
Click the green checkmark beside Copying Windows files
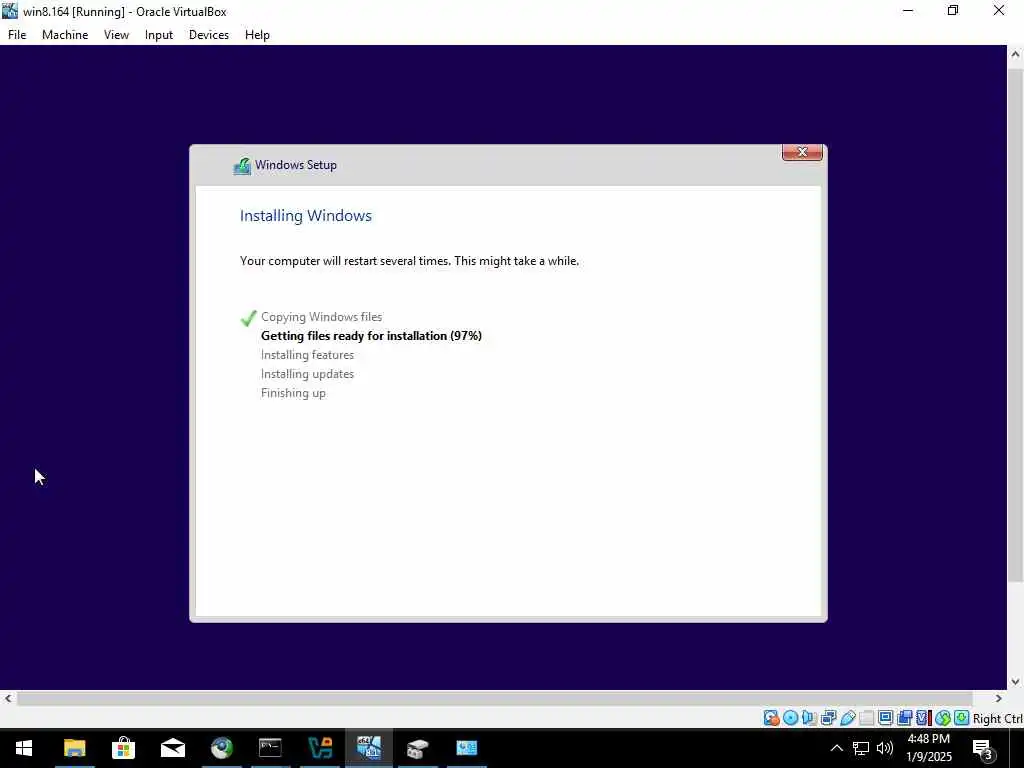click(x=248, y=318)
